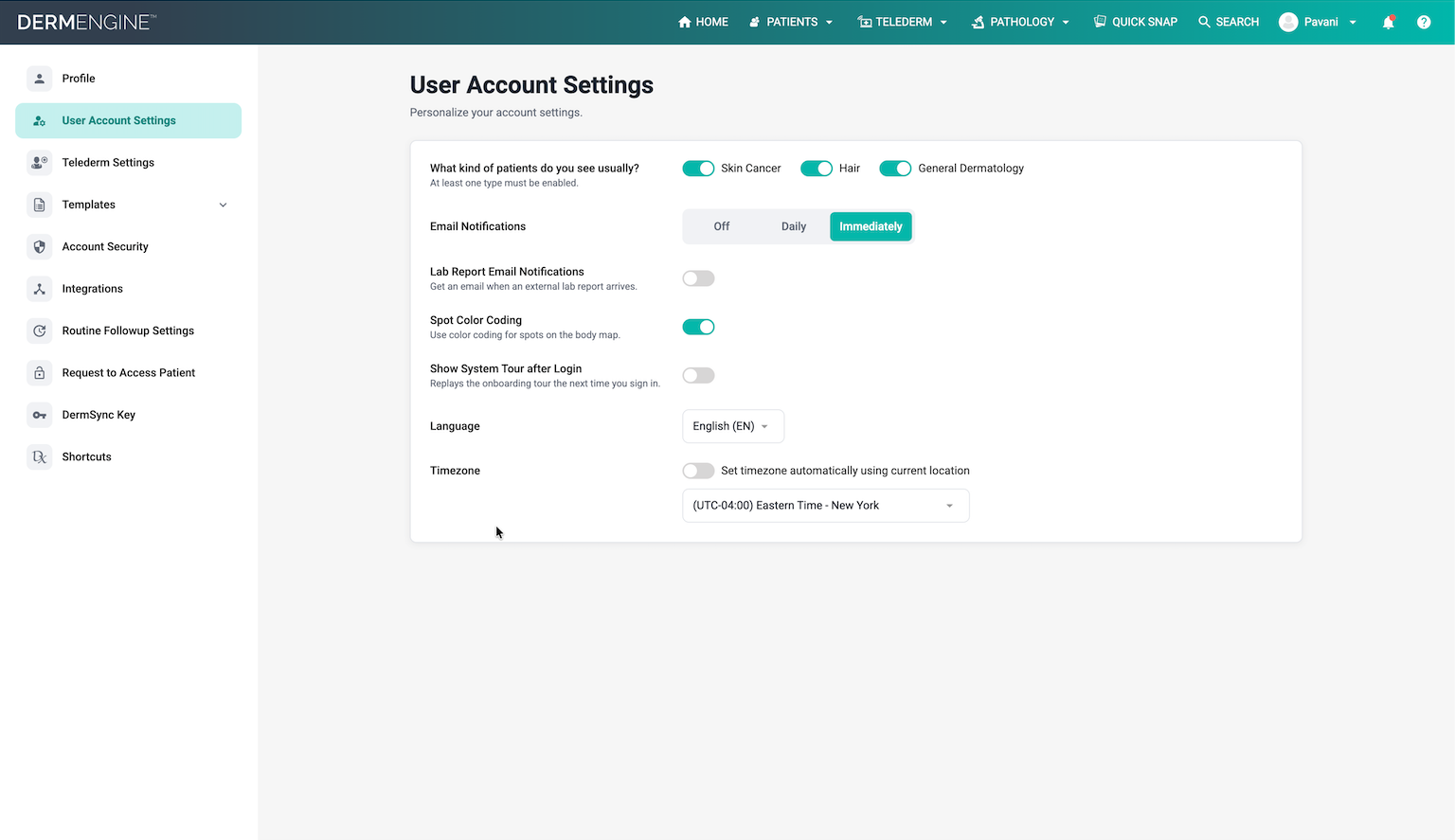
Task: Set email notifications to Off
Action: 722,226
